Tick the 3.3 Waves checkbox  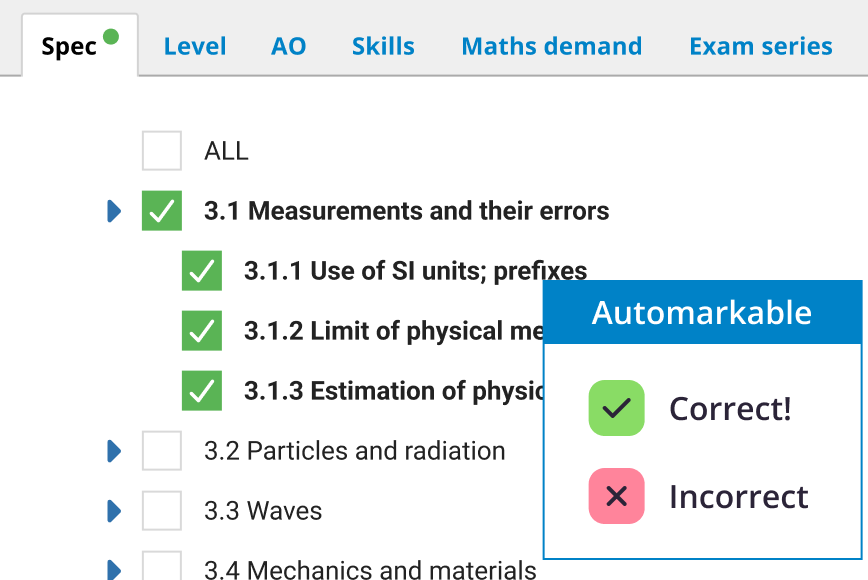coord(161,511)
